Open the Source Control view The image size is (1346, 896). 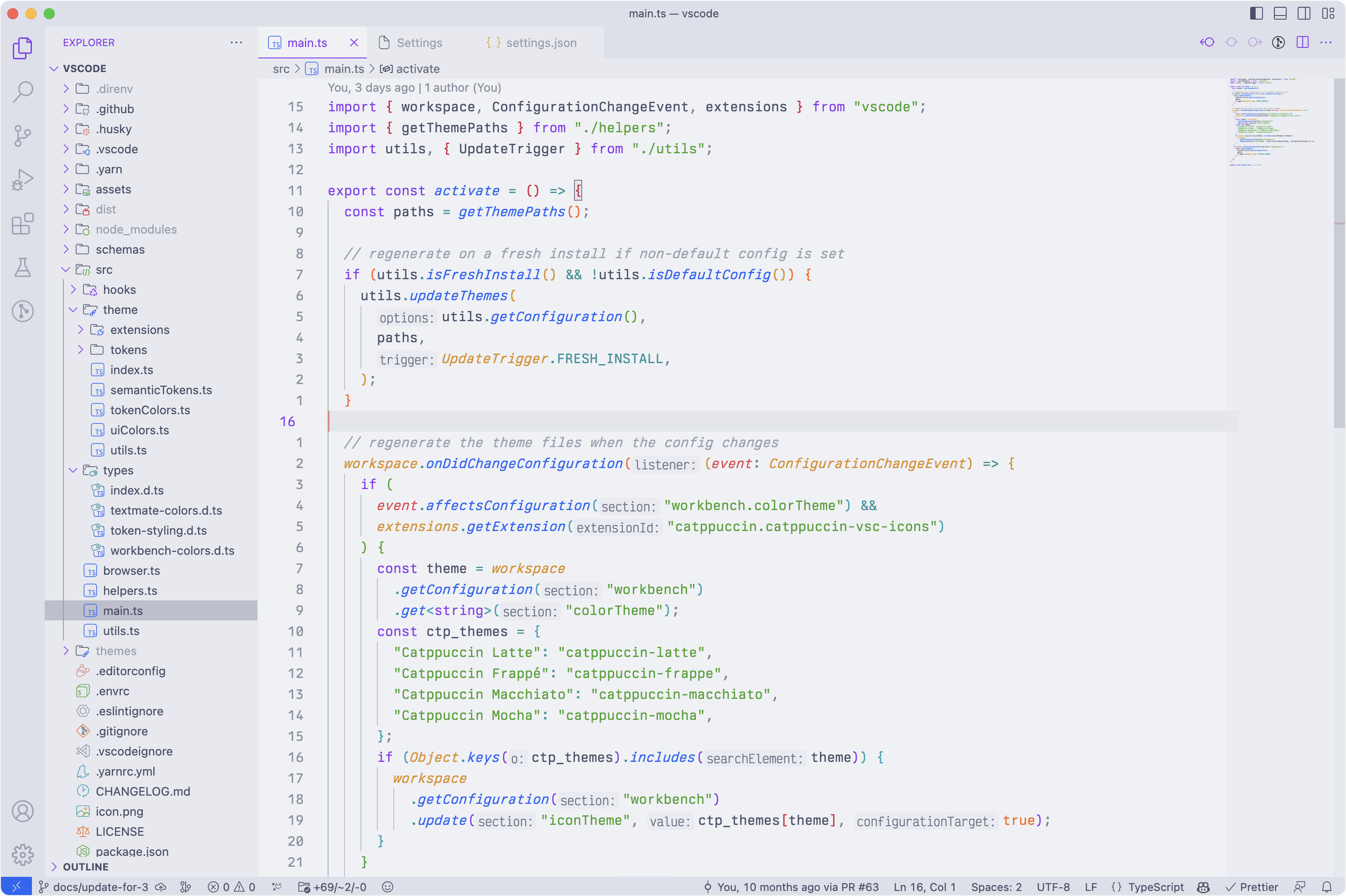coord(23,135)
